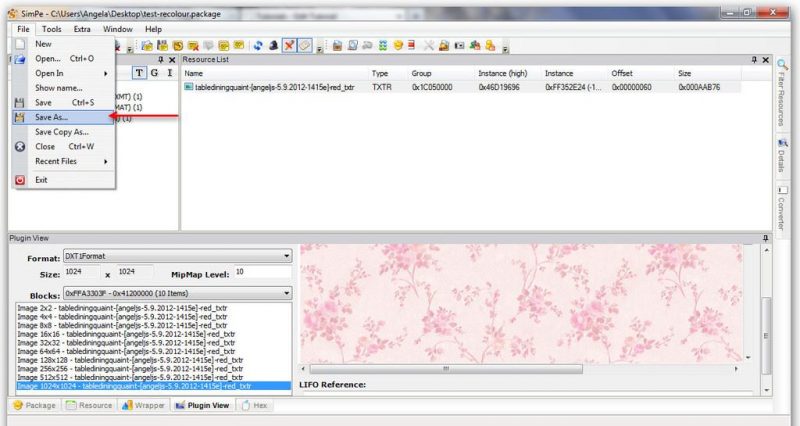Click the document magnifier toolbar icon
Viewport: 800px width, 426px height.
click(353, 46)
